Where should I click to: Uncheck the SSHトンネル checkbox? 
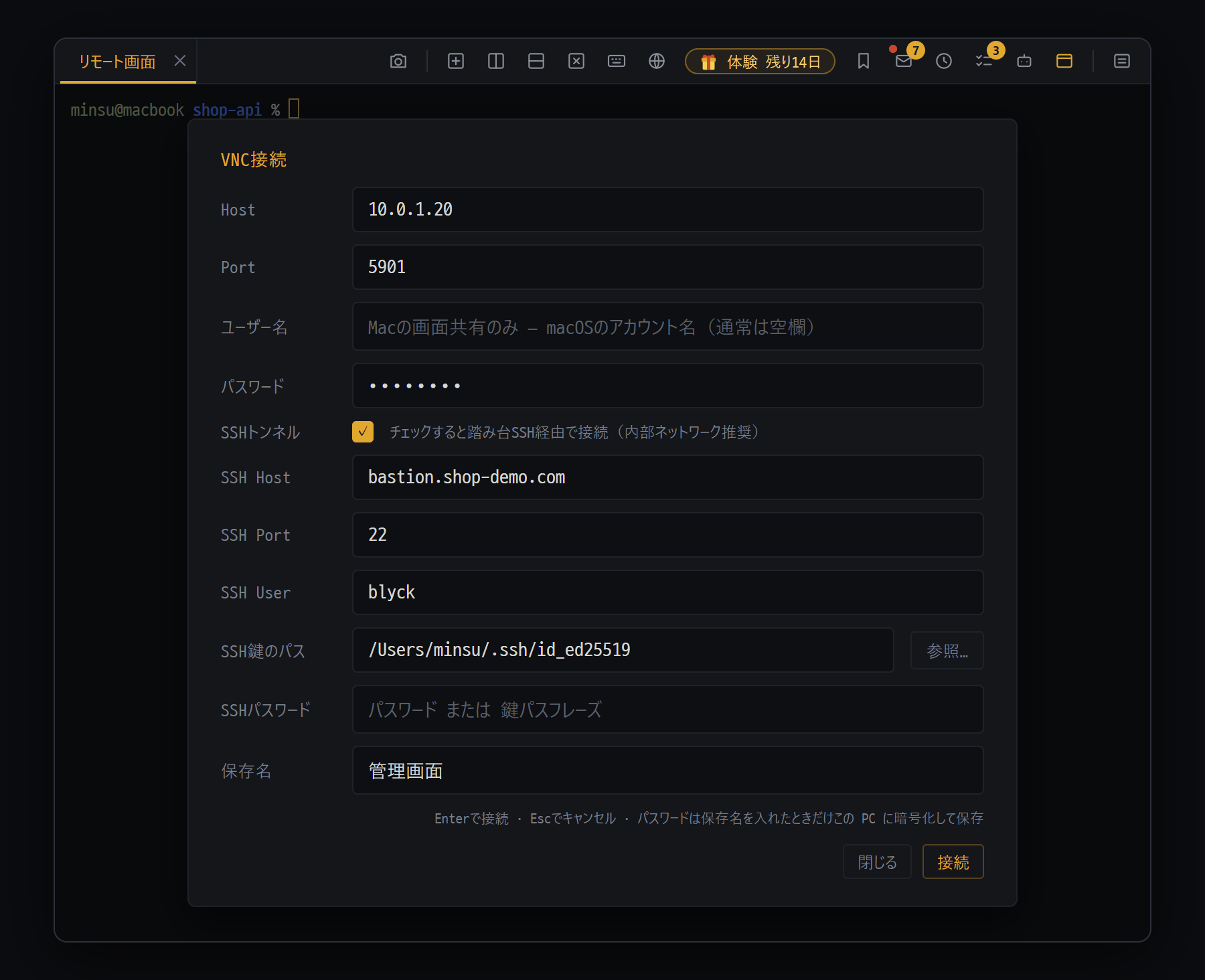363,432
